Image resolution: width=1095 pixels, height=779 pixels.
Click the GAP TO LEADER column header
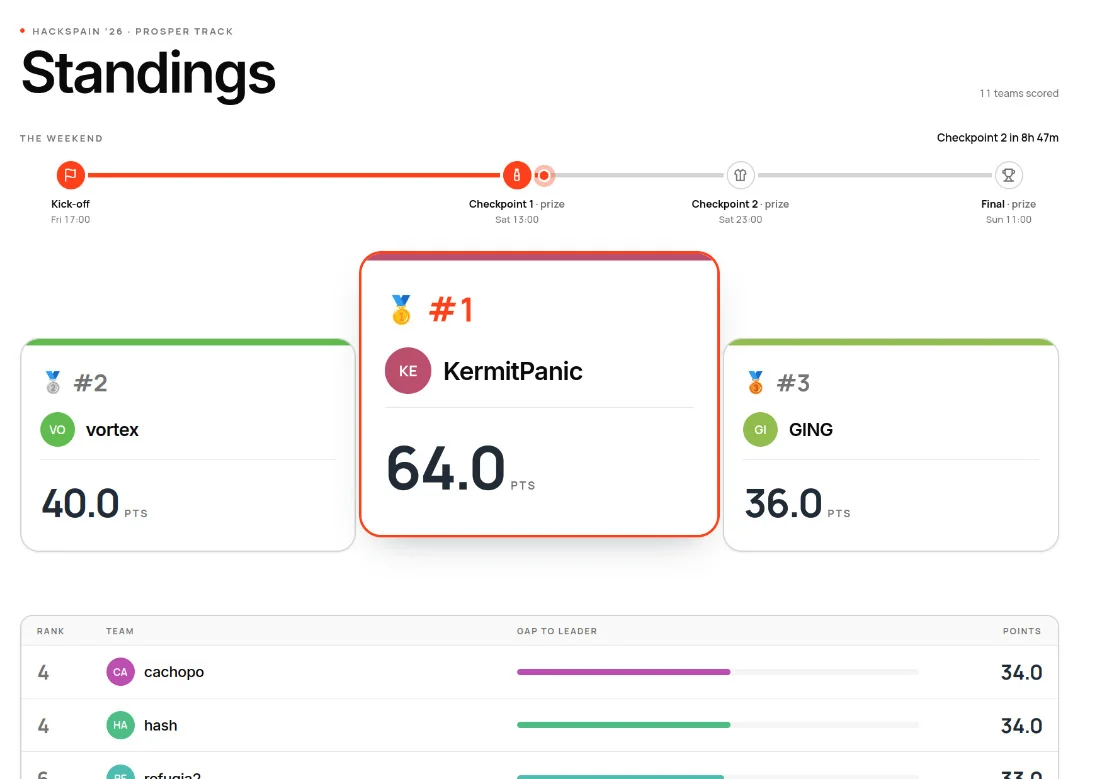tap(557, 631)
